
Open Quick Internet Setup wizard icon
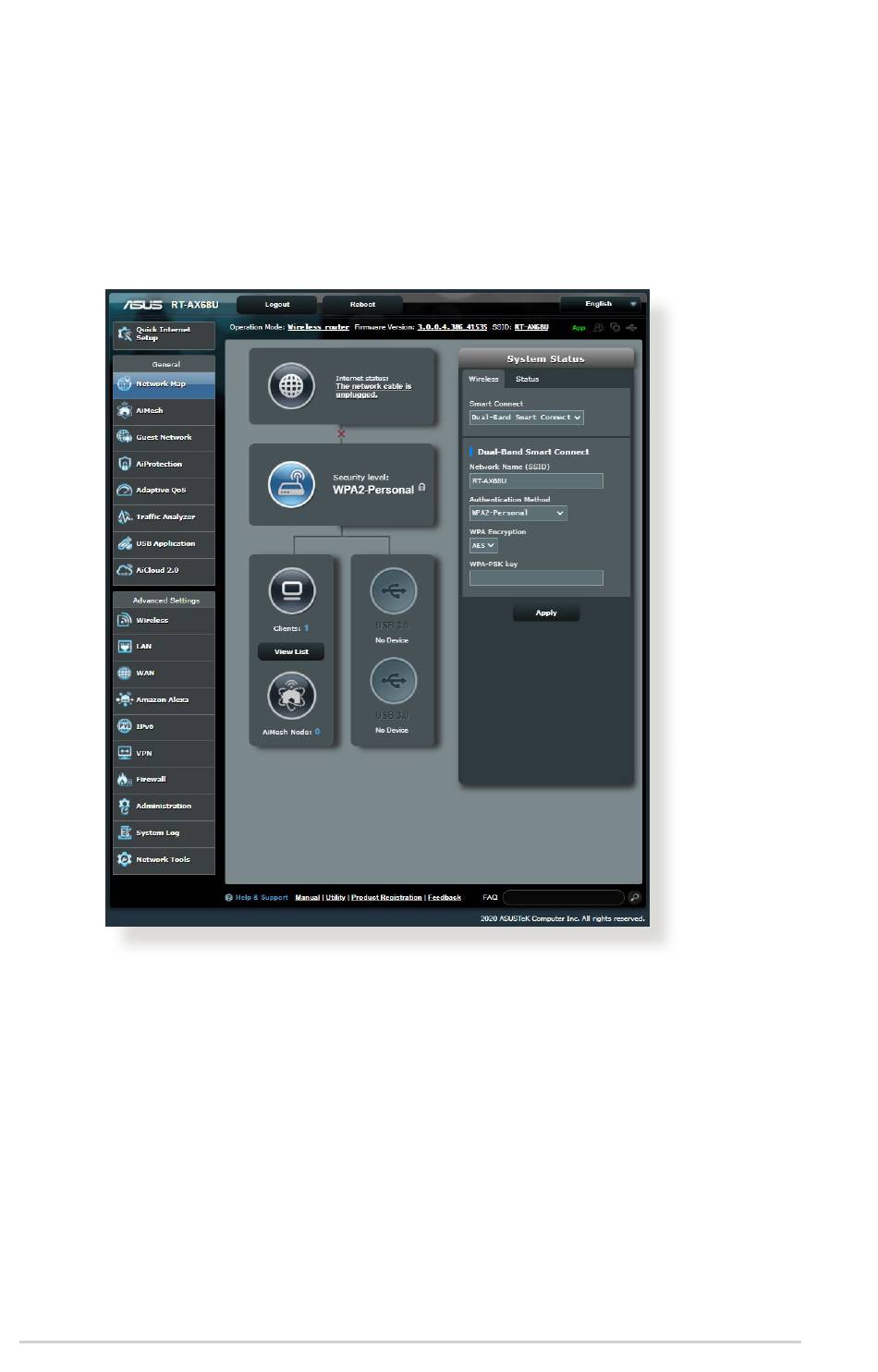click(125, 334)
